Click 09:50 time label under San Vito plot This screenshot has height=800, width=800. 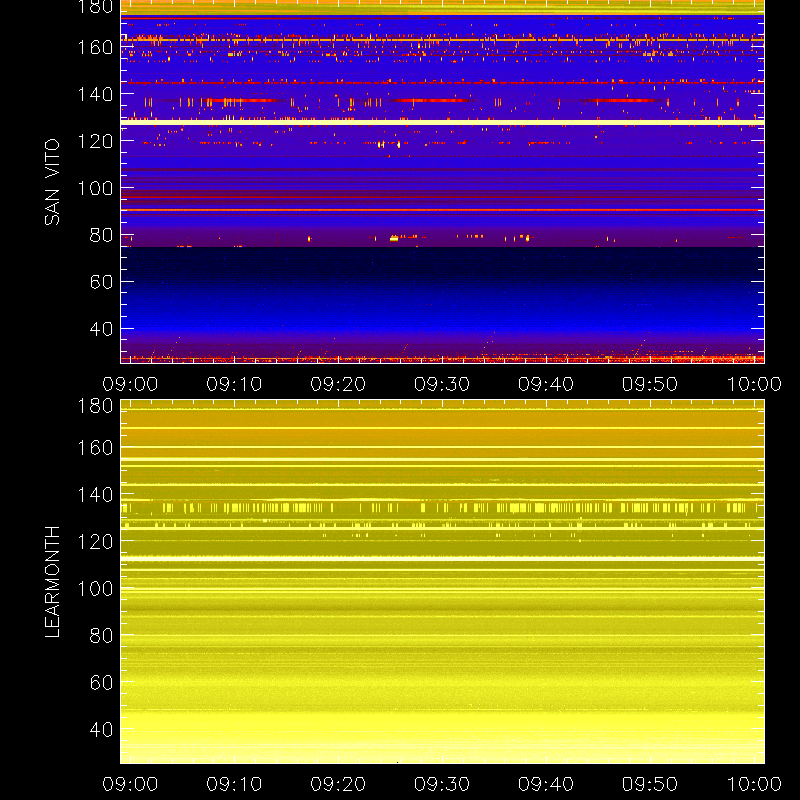650,384
